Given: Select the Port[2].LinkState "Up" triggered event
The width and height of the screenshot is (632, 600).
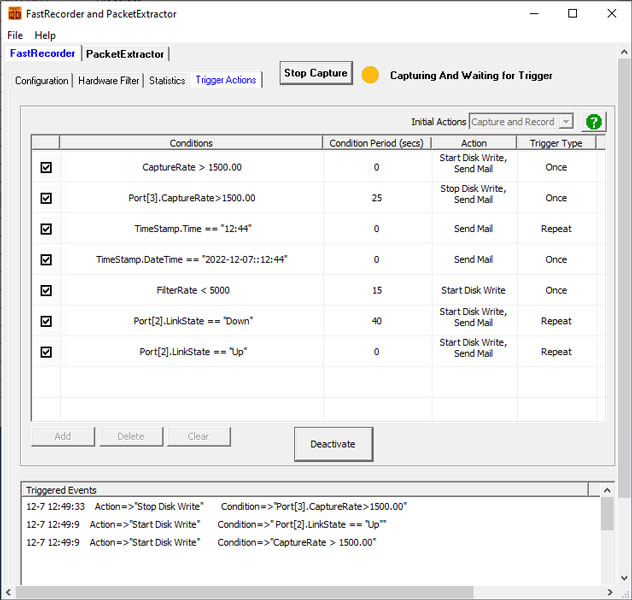Looking at the screenshot, I should (206, 524).
